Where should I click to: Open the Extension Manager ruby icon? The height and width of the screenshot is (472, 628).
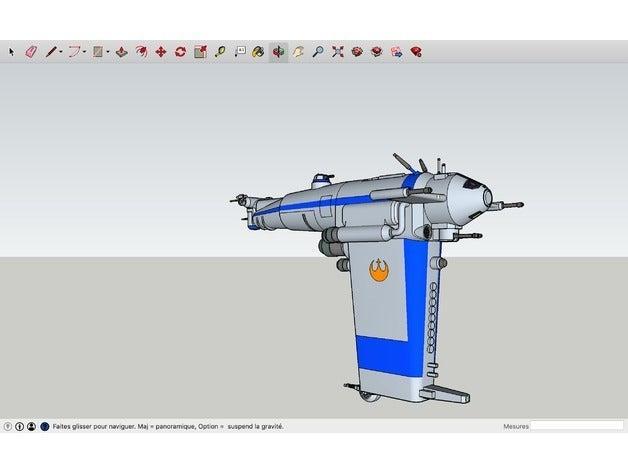(416, 52)
